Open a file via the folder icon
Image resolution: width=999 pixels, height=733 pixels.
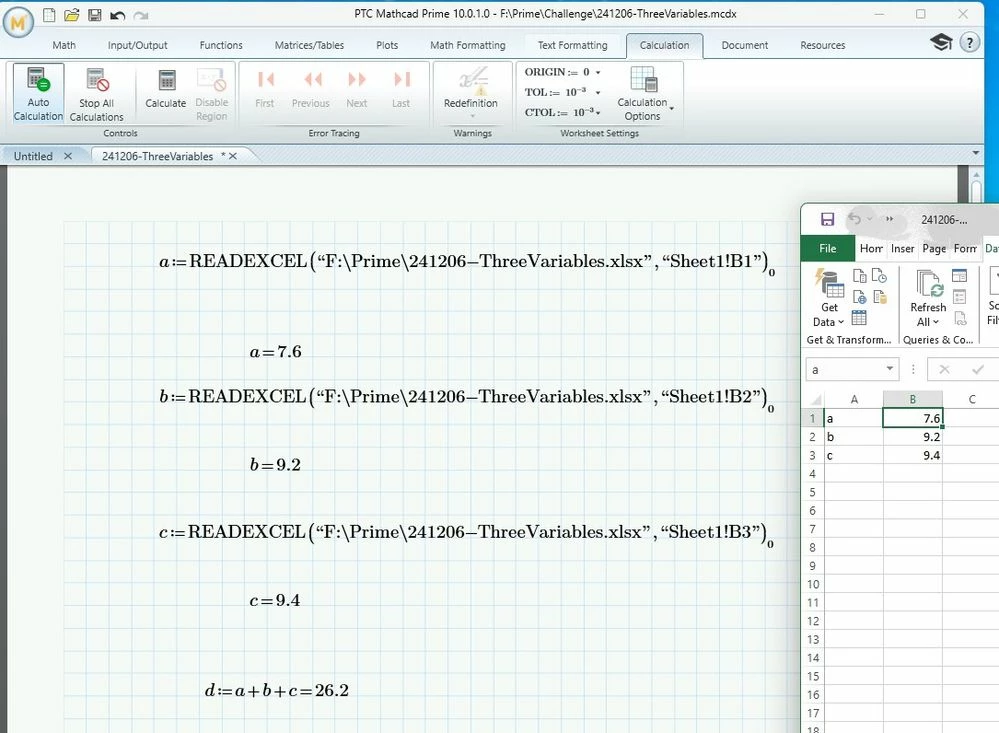(x=71, y=15)
